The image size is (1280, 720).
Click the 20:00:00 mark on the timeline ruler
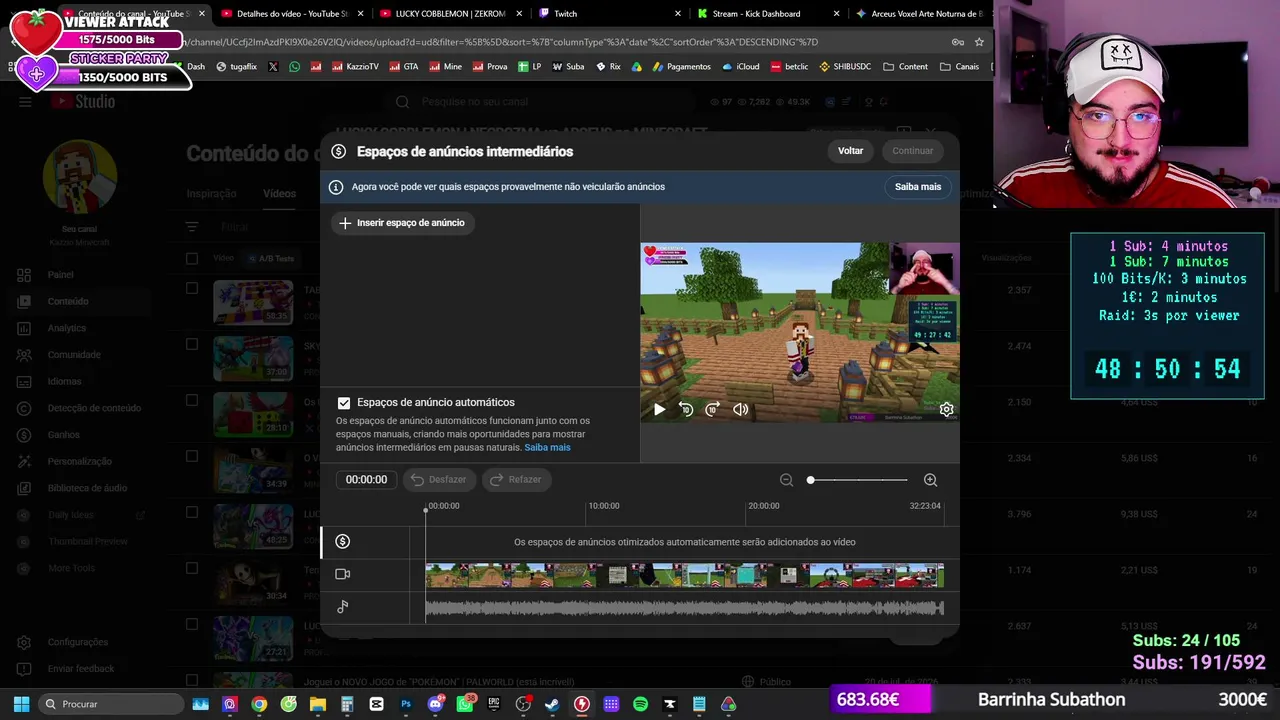(764, 506)
